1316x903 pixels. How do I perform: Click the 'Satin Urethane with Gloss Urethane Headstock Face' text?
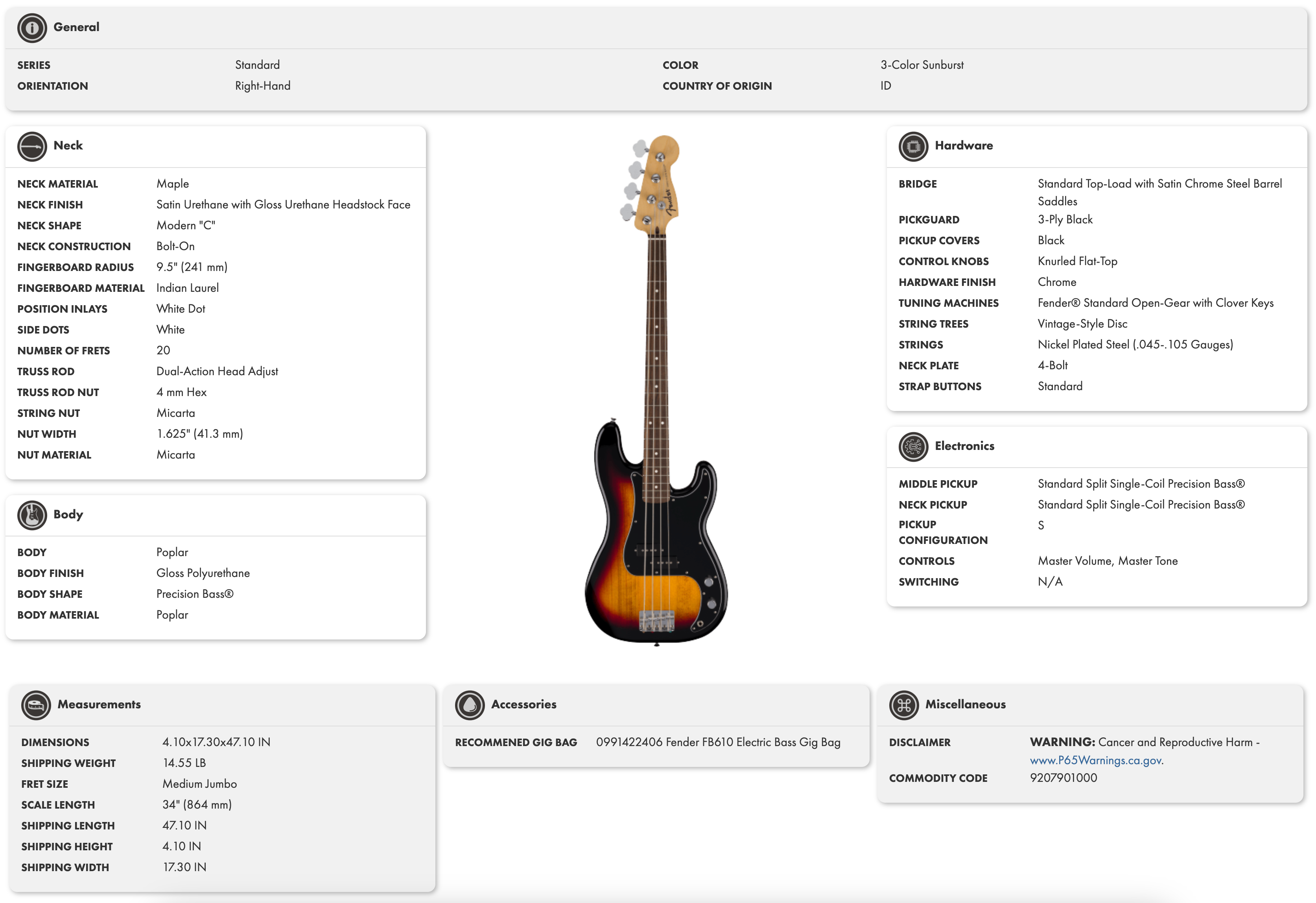283,205
